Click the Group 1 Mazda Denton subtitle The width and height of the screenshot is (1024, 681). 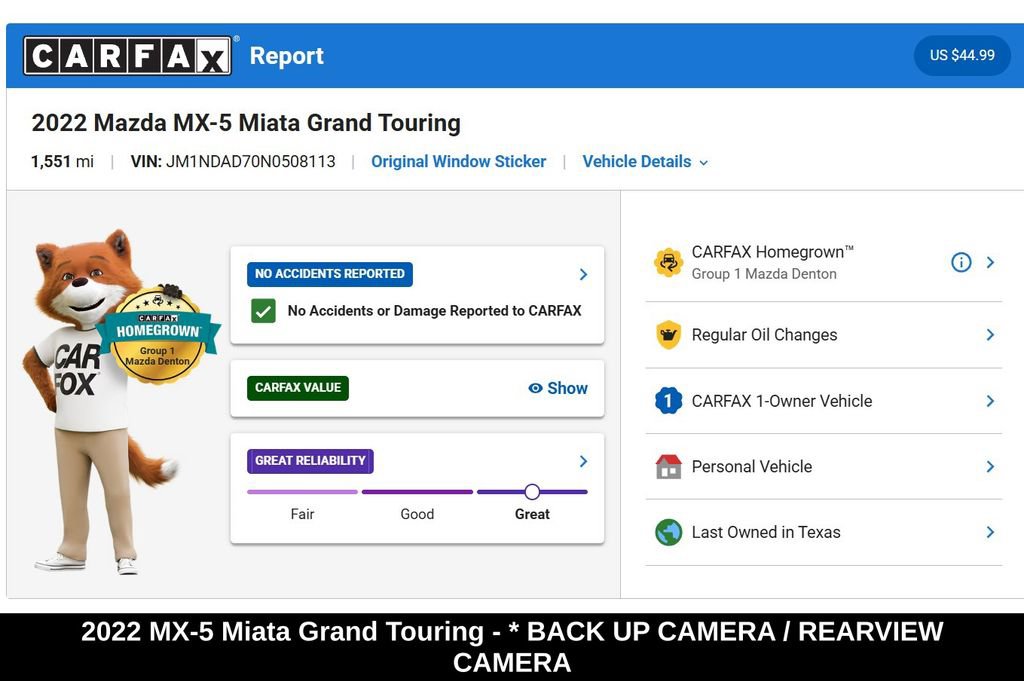(x=764, y=274)
